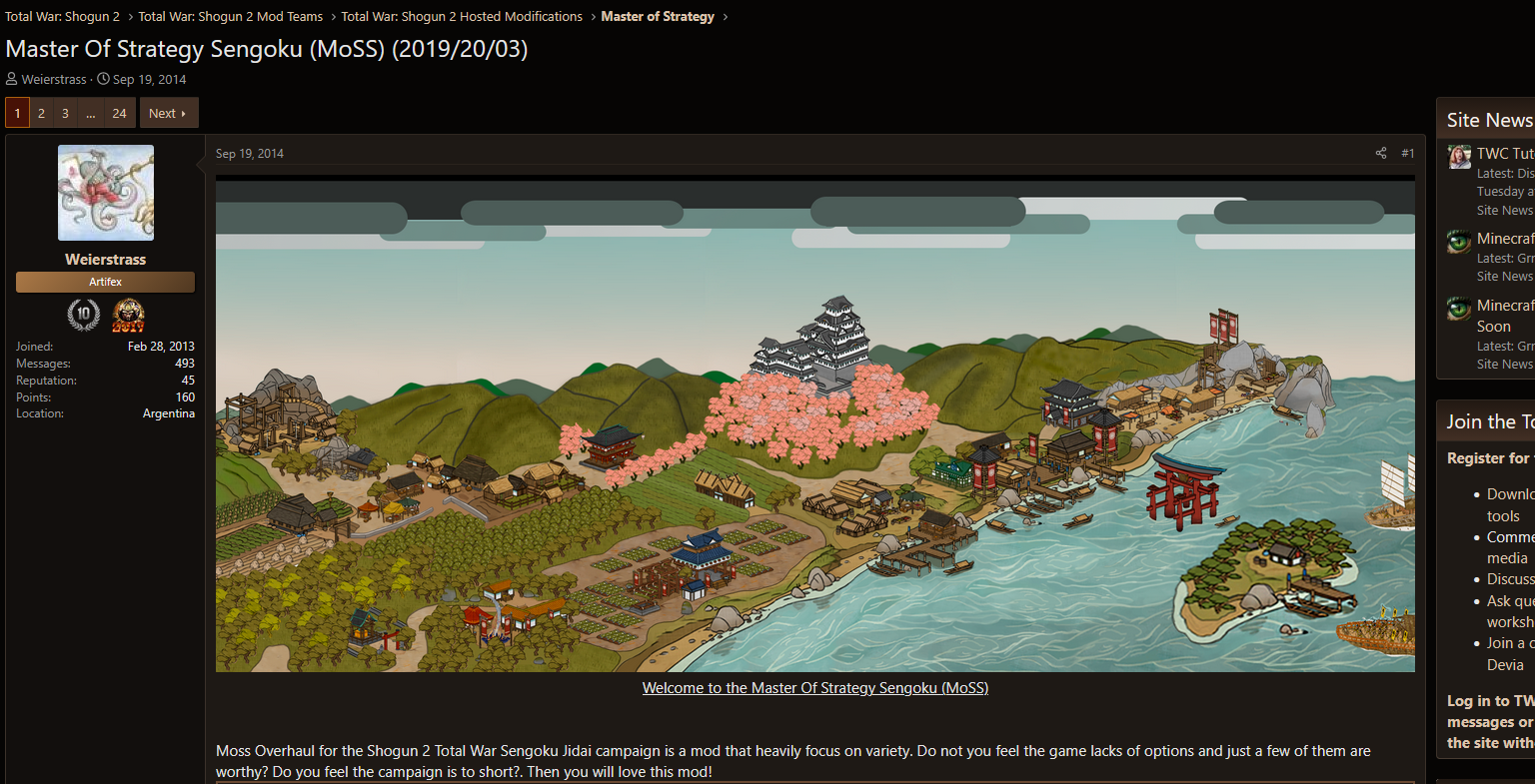Click the clock icon beside the thread date
Image resolution: width=1535 pixels, height=784 pixels.
pyautogui.click(x=103, y=79)
